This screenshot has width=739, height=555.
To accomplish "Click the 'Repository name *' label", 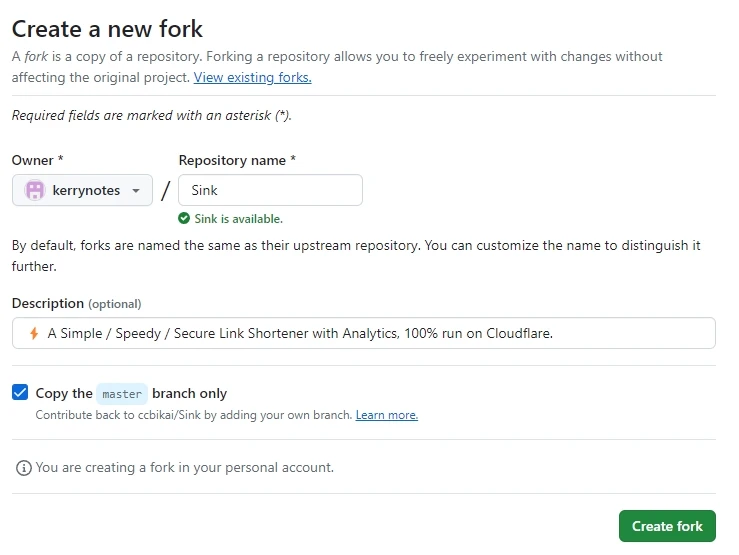I will [x=237, y=160].
